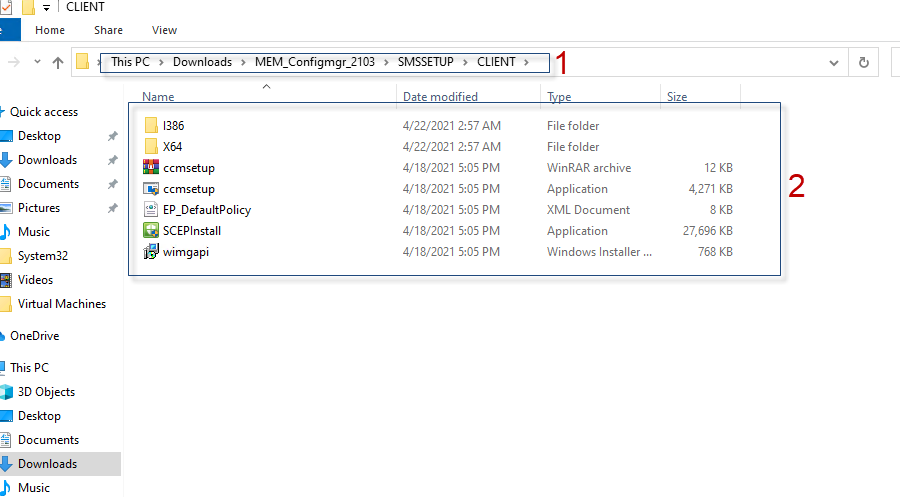Click the XML Document type cell
Viewport: 900px width, 497px height.
tap(588, 210)
